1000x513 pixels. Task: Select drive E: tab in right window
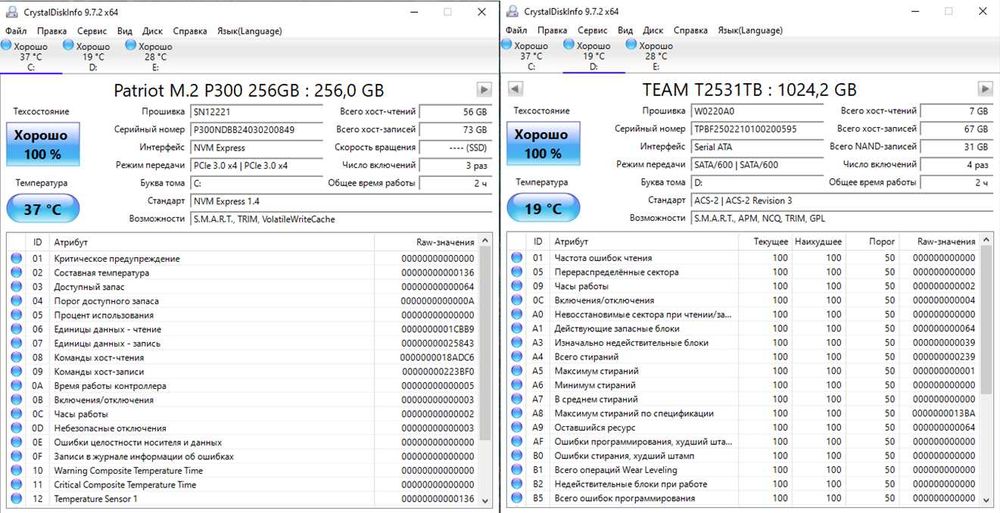[x=656, y=56]
